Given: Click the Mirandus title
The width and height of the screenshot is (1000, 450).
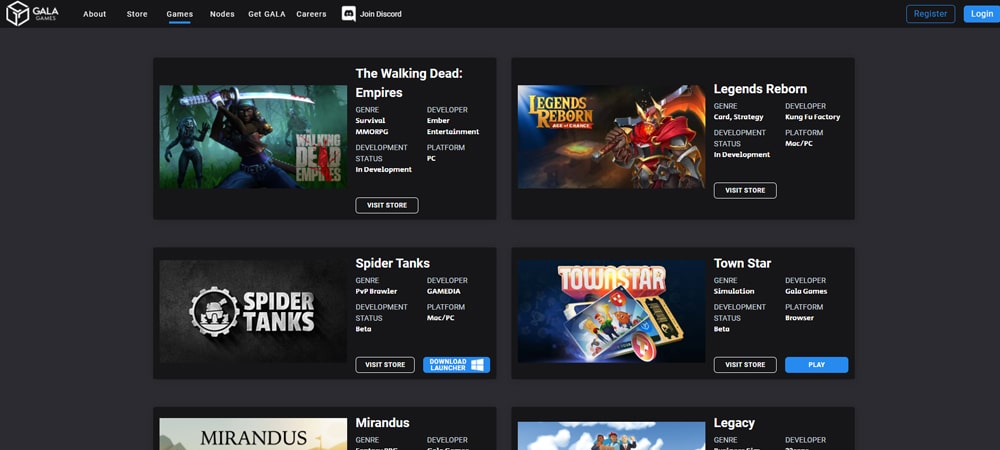Looking at the screenshot, I should (x=383, y=423).
